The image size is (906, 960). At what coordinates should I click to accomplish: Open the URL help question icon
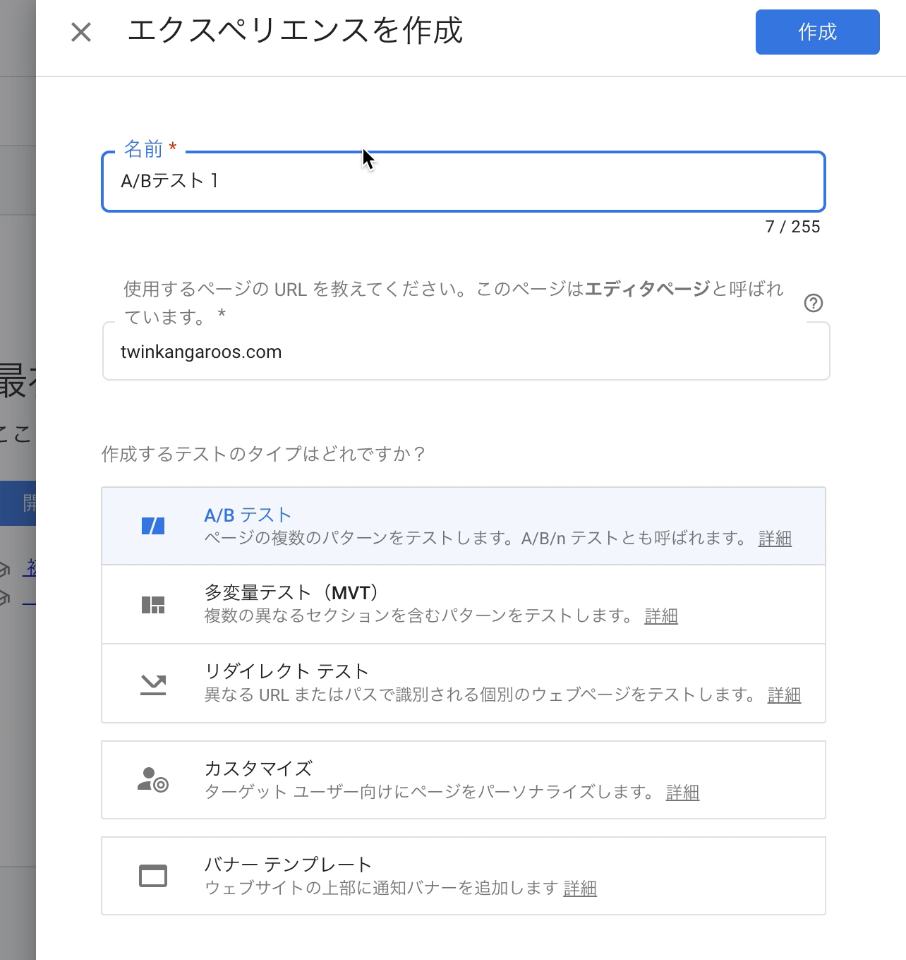click(813, 303)
